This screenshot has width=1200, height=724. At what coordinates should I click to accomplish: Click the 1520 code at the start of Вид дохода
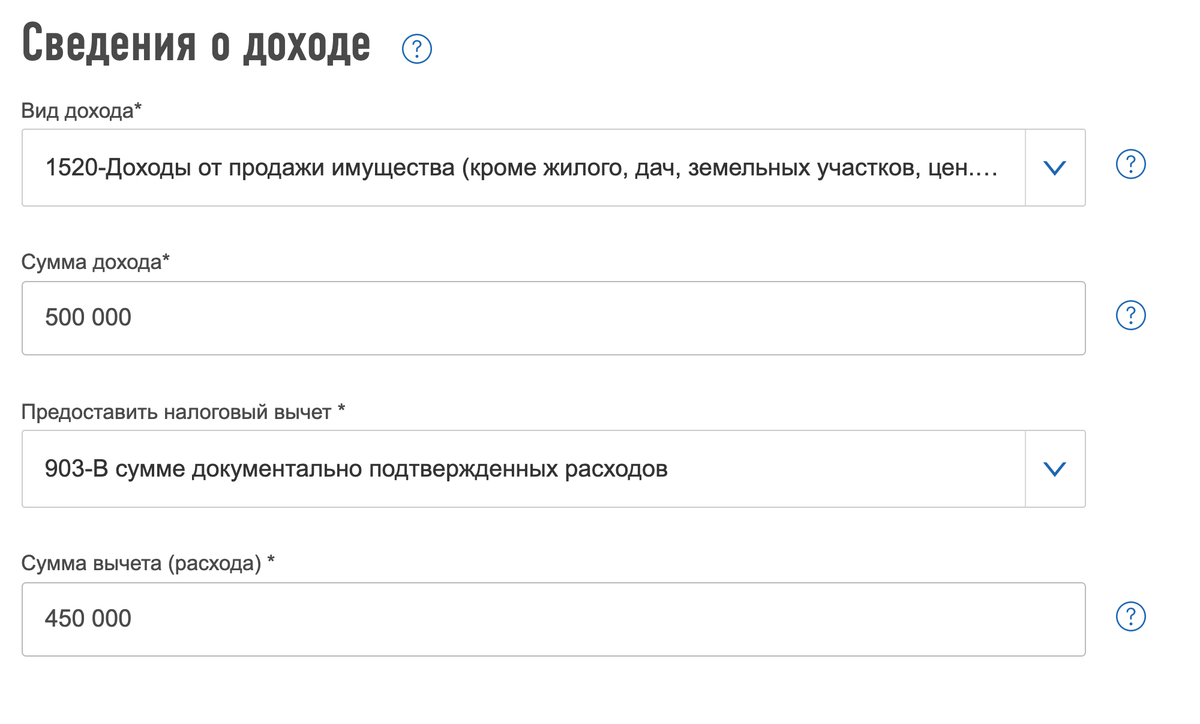tap(66, 168)
